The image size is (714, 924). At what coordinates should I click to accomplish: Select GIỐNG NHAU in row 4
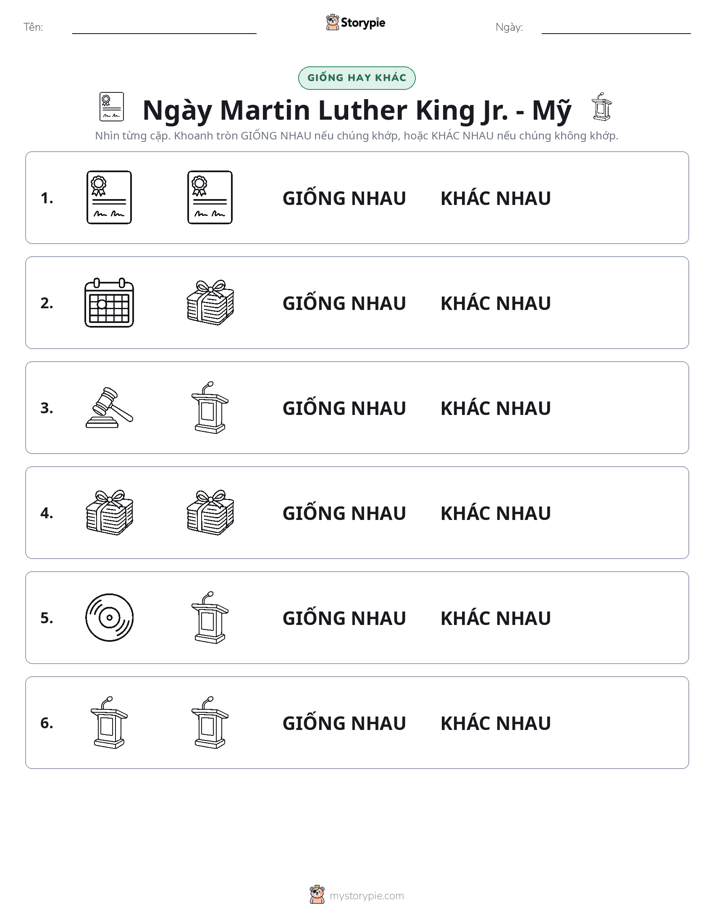click(x=344, y=513)
